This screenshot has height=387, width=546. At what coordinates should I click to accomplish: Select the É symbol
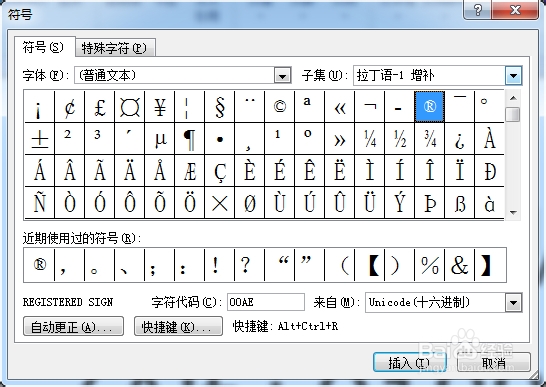coord(279,171)
